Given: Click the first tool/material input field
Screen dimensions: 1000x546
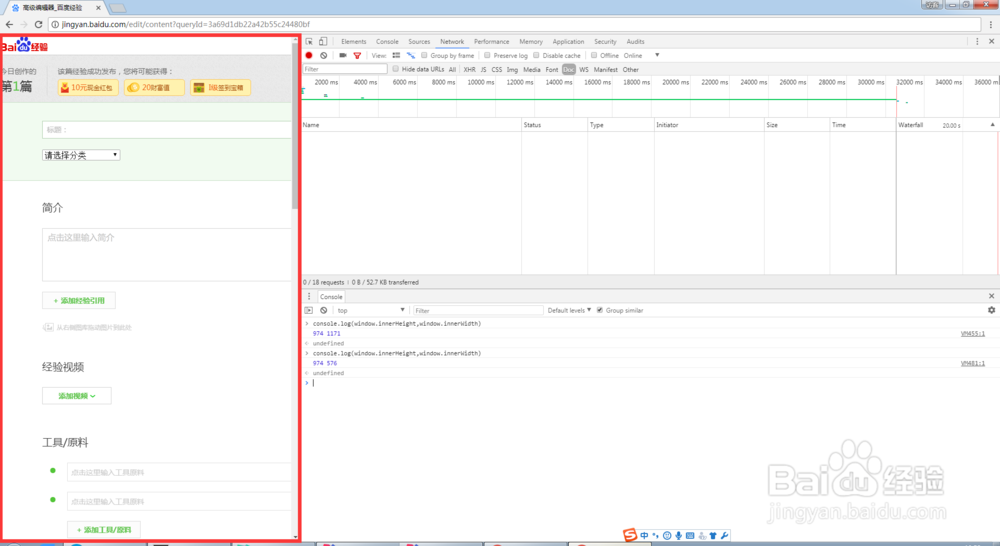Looking at the screenshot, I should point(179,472).
